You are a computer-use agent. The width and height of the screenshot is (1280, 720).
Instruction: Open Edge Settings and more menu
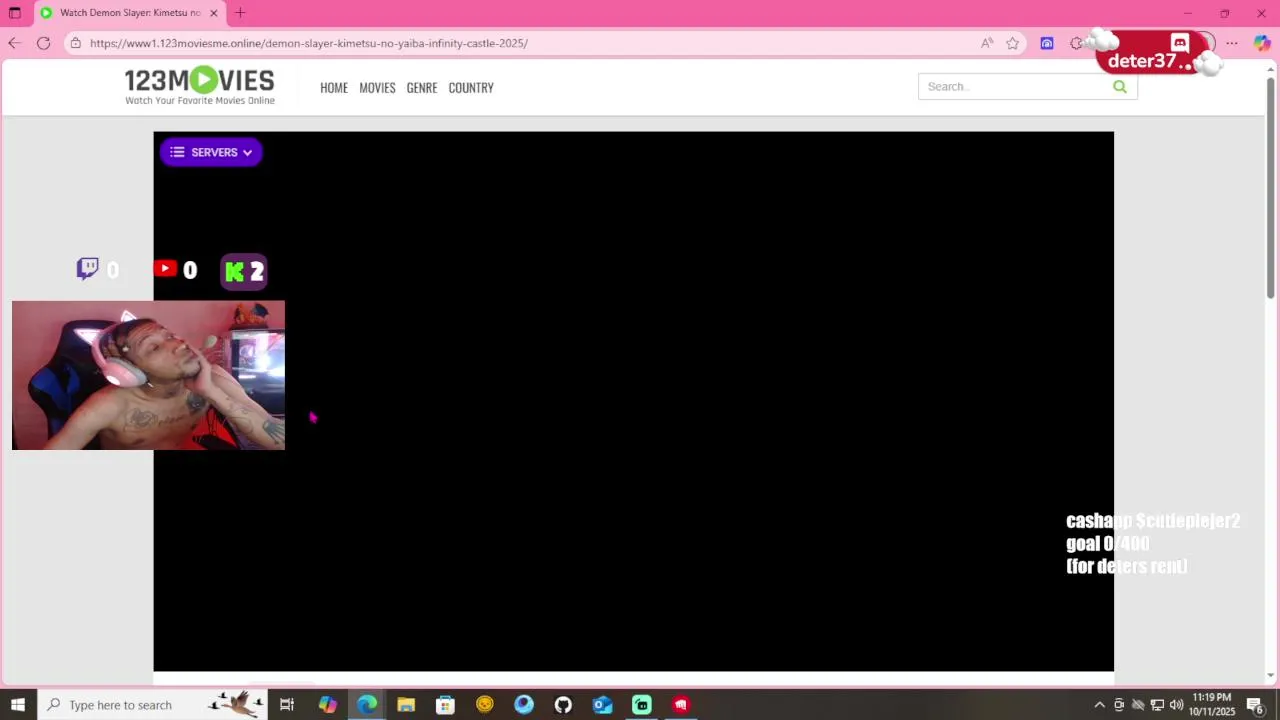(1232, 43)
